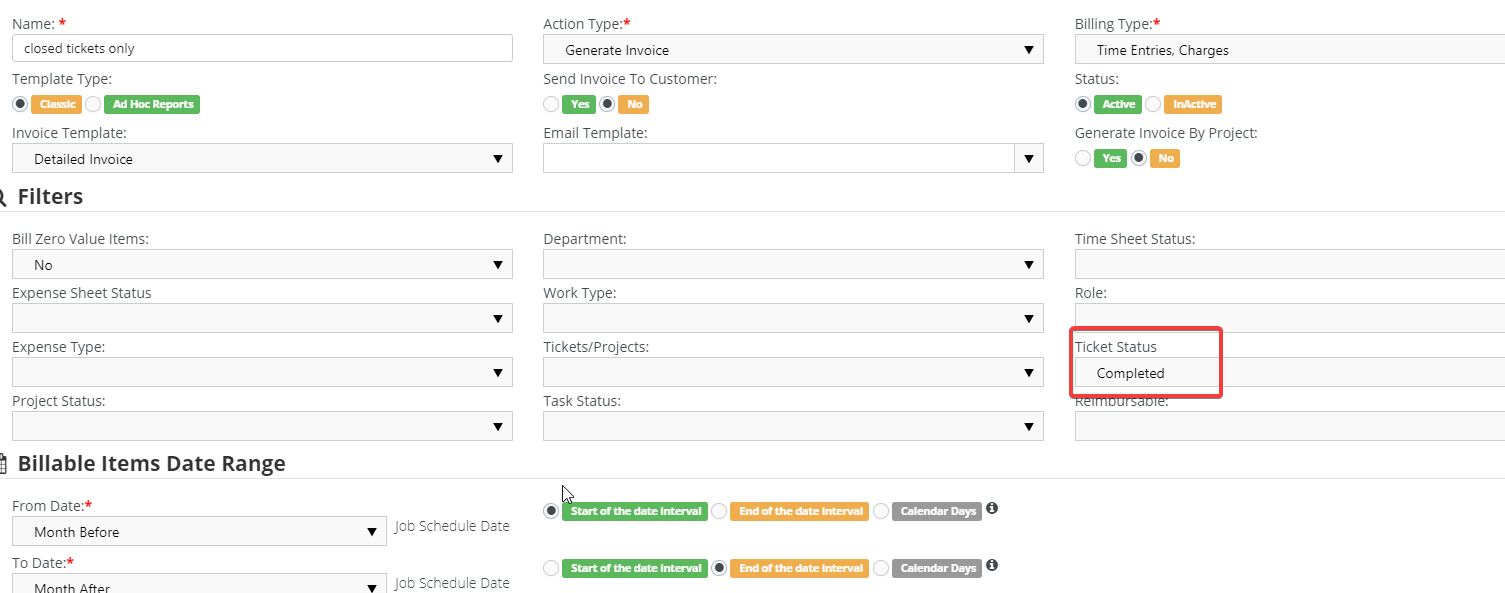Click the Name text field

(262, 48)
